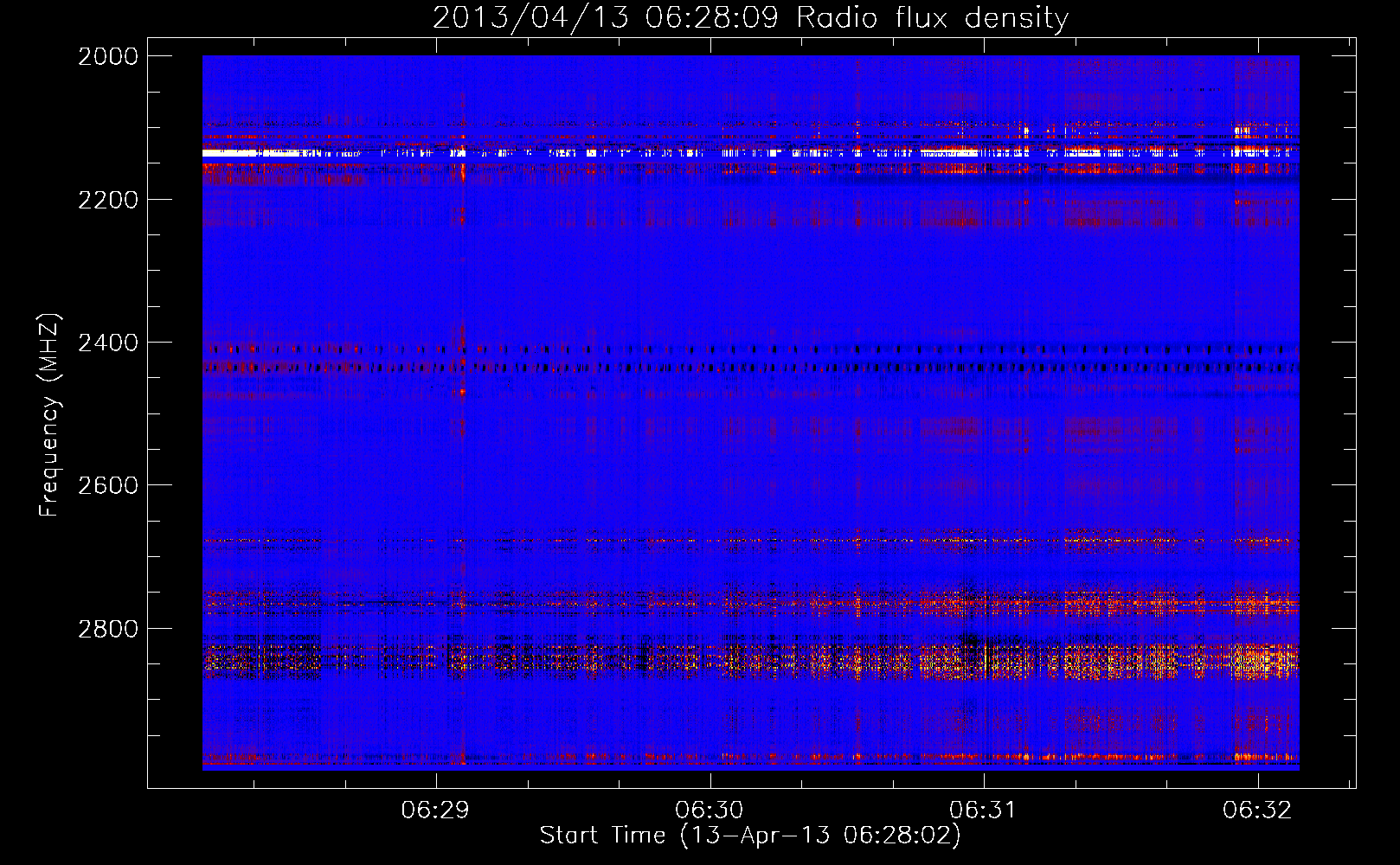The width and height of the screenshot is (1400, 865).
Task: Click the "Start Time (13-Apr-13 06:28:02)" label
Action: 750,836
